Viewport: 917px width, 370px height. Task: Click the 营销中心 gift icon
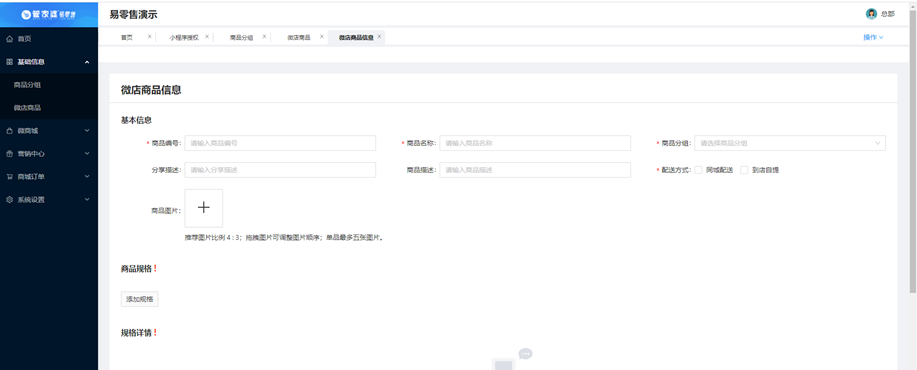pos(9,154)
